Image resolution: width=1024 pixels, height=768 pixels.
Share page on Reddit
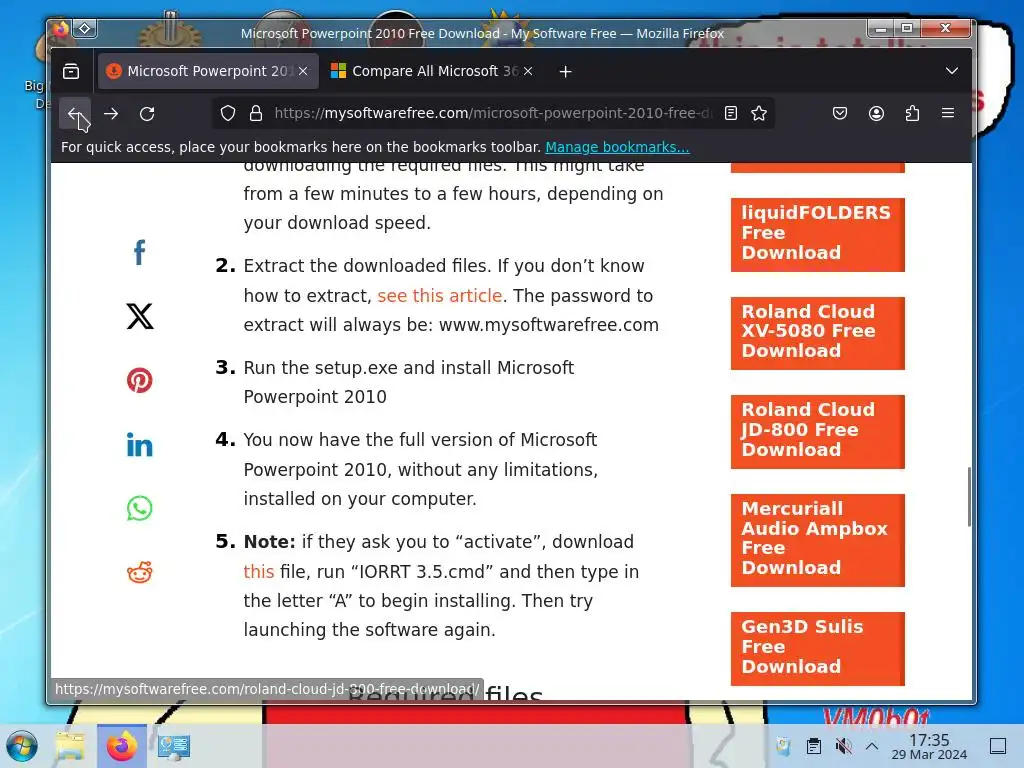tap(140, 572)
